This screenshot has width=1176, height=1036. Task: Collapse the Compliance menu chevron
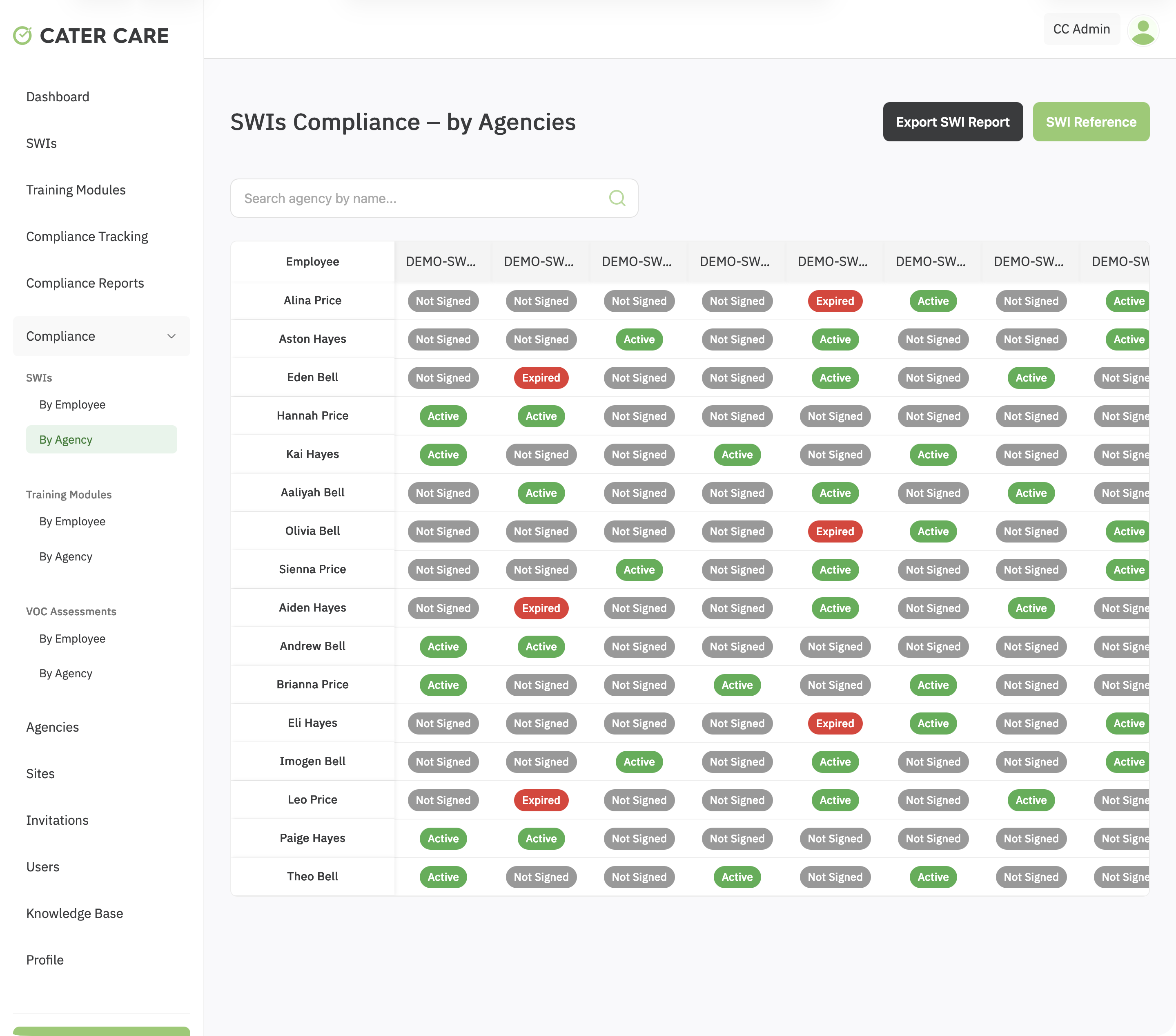171,336
